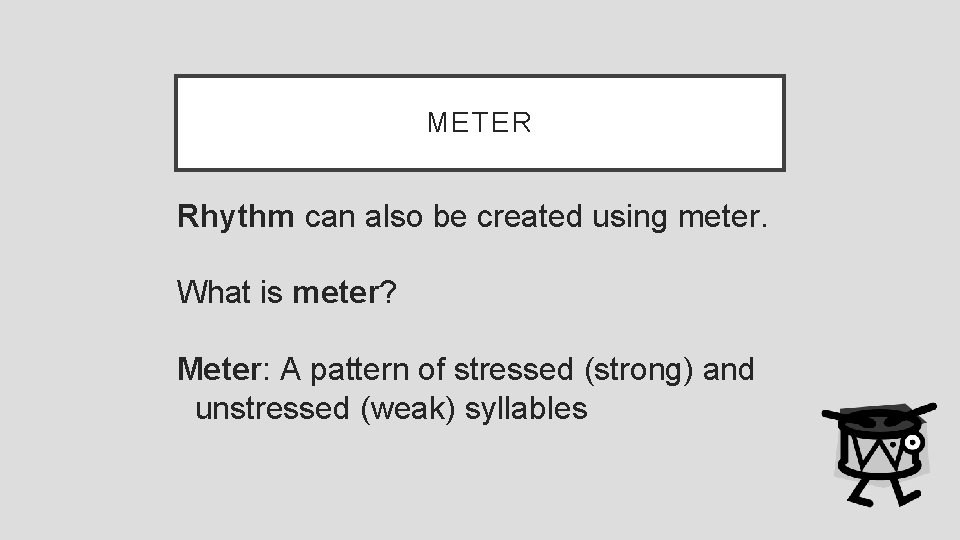
Task: Click the word stressed before (strong)
Action: 513,370
